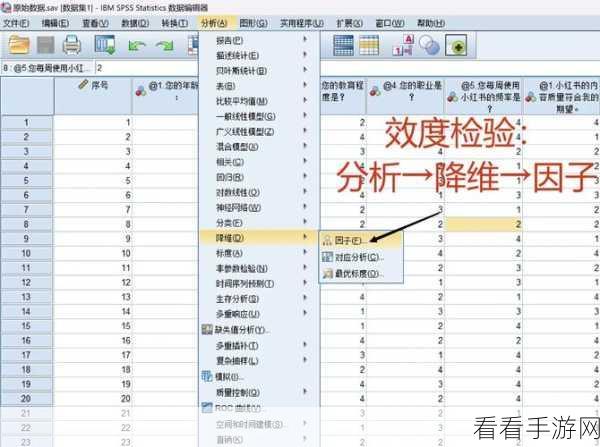Click the redo arrow icon
This screenshot has width=600, height=447.
click(165, 46)
